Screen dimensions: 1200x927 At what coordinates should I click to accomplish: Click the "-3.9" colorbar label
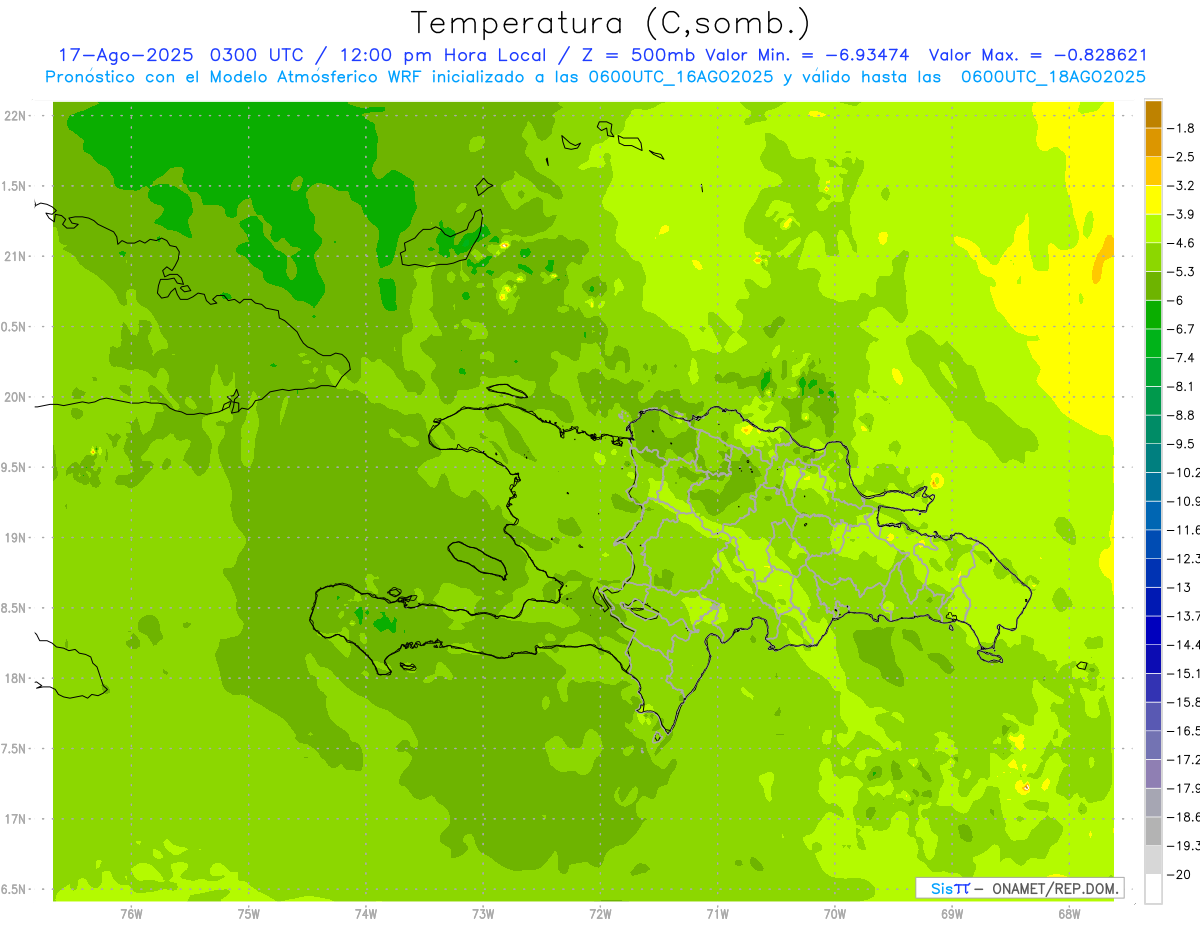1183,214
